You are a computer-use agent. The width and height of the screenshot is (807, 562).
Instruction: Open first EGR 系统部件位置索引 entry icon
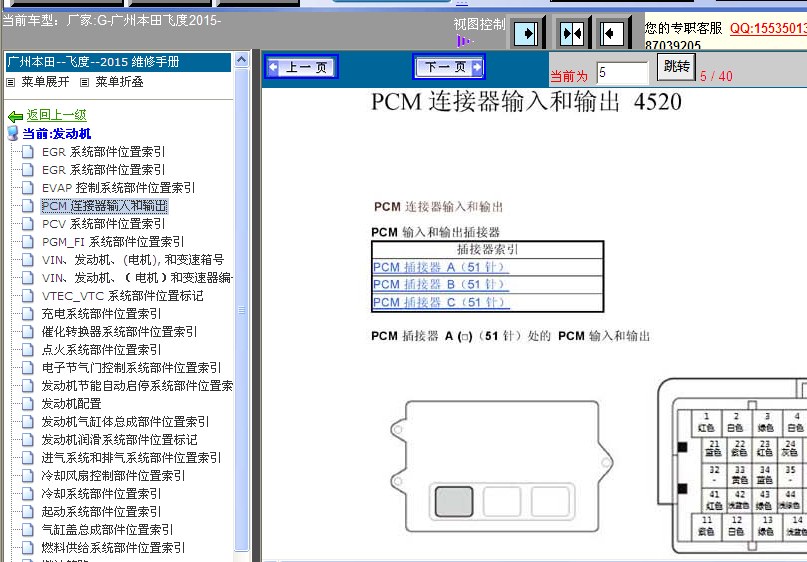28,152
